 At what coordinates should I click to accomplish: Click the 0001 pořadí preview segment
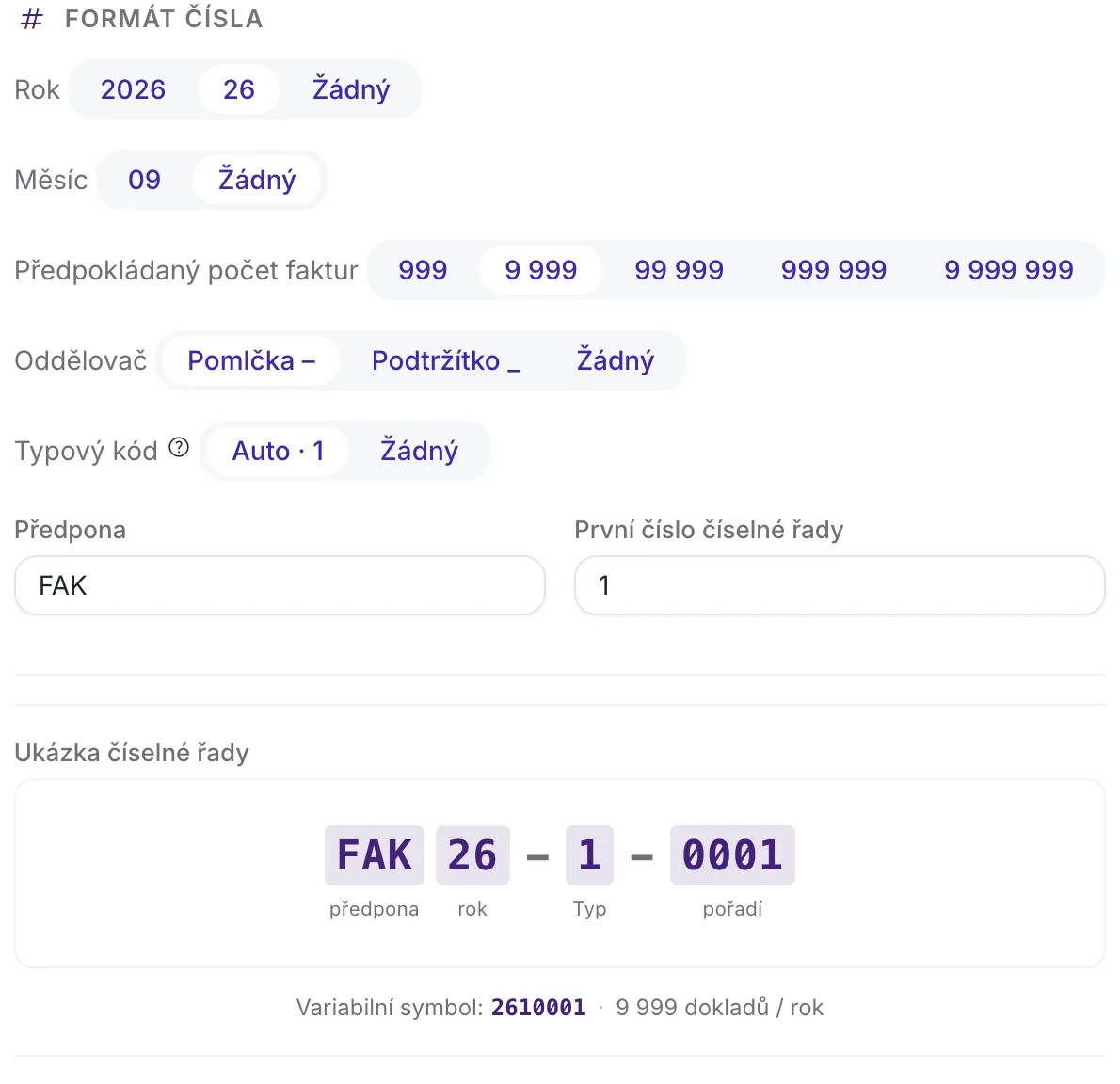tap(732, 855)
